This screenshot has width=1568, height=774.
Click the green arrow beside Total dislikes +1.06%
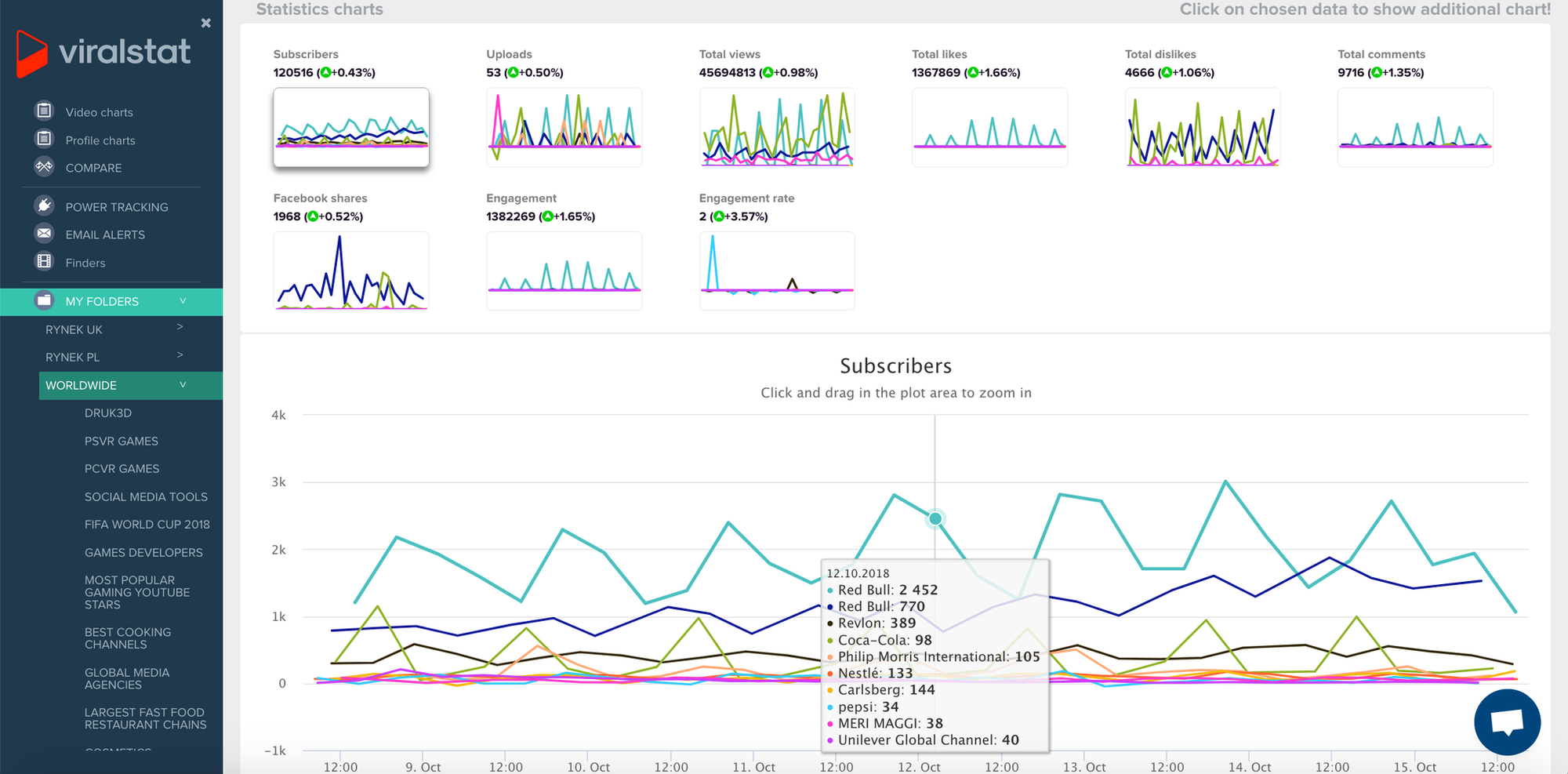[x=1166, y=73]
